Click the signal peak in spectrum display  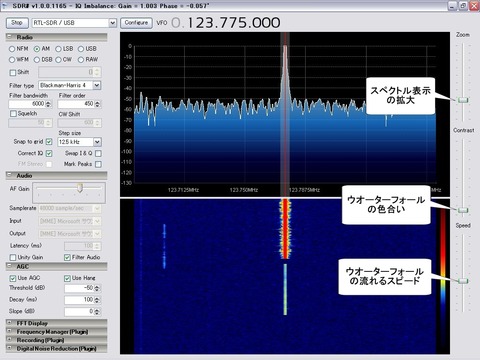[285, 72]
